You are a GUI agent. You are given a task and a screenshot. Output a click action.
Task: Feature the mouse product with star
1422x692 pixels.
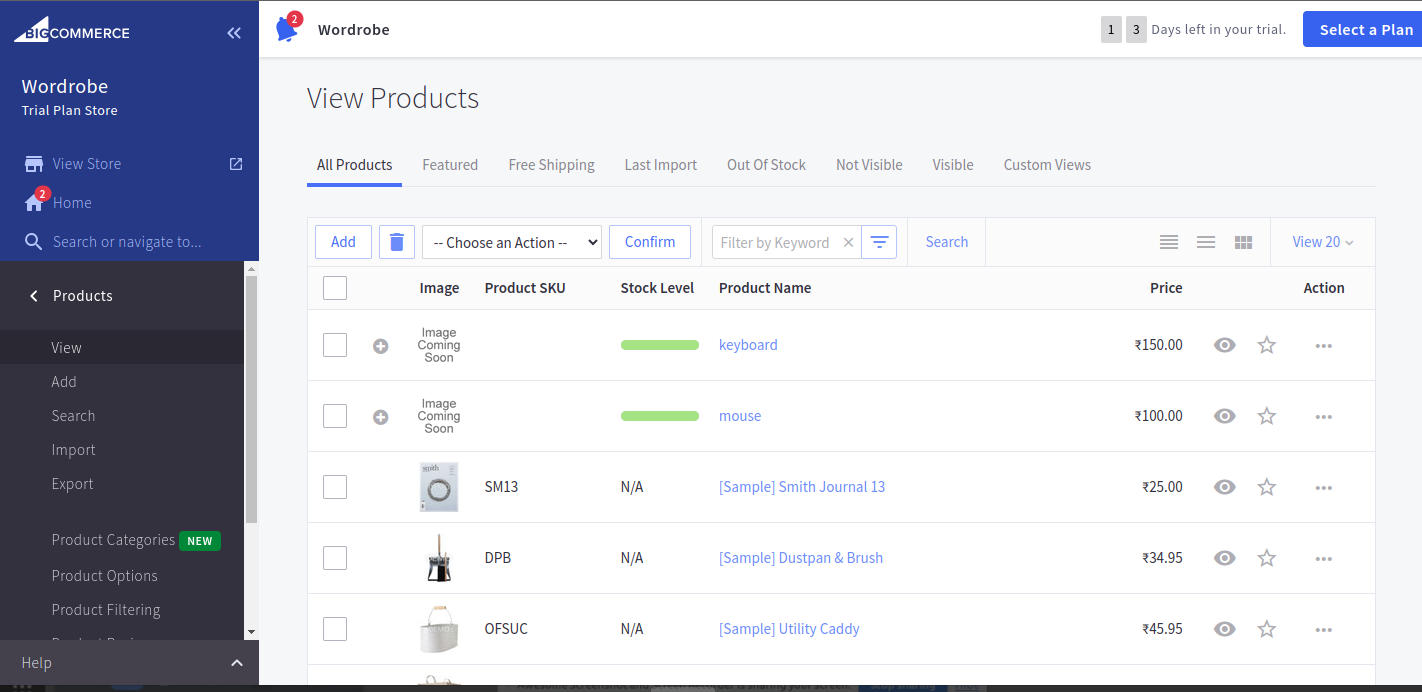click(x=1267, y=416)
